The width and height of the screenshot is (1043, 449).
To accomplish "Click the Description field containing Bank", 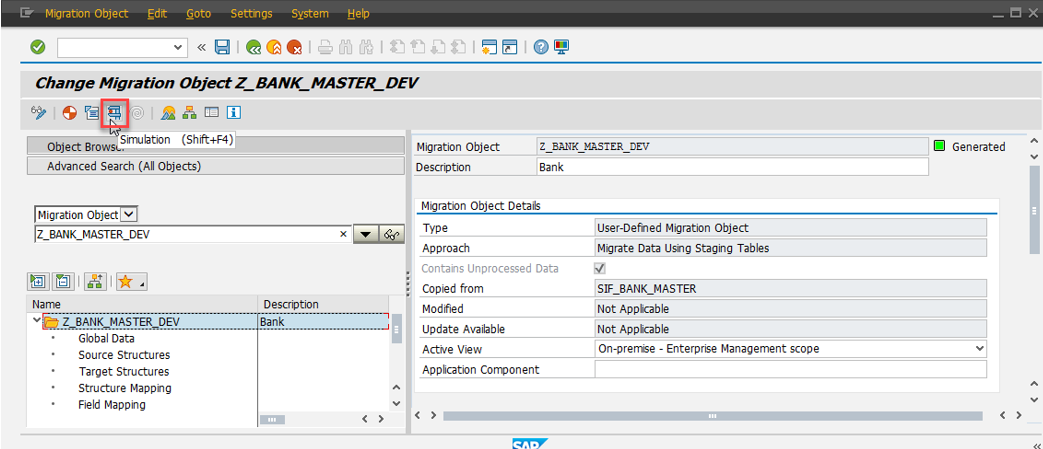I will coord(732,167).
